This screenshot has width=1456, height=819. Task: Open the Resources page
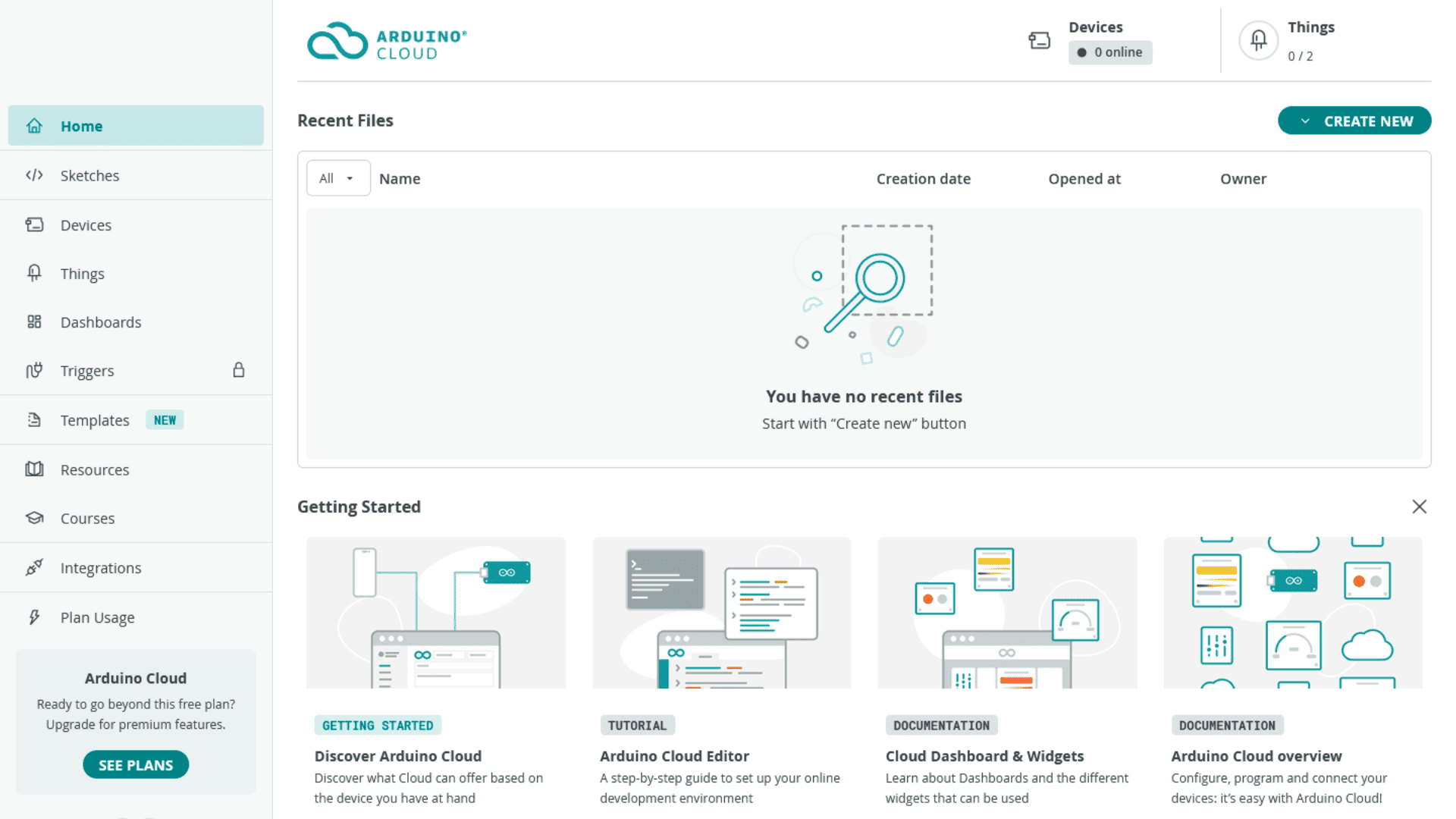pos(136,469)
